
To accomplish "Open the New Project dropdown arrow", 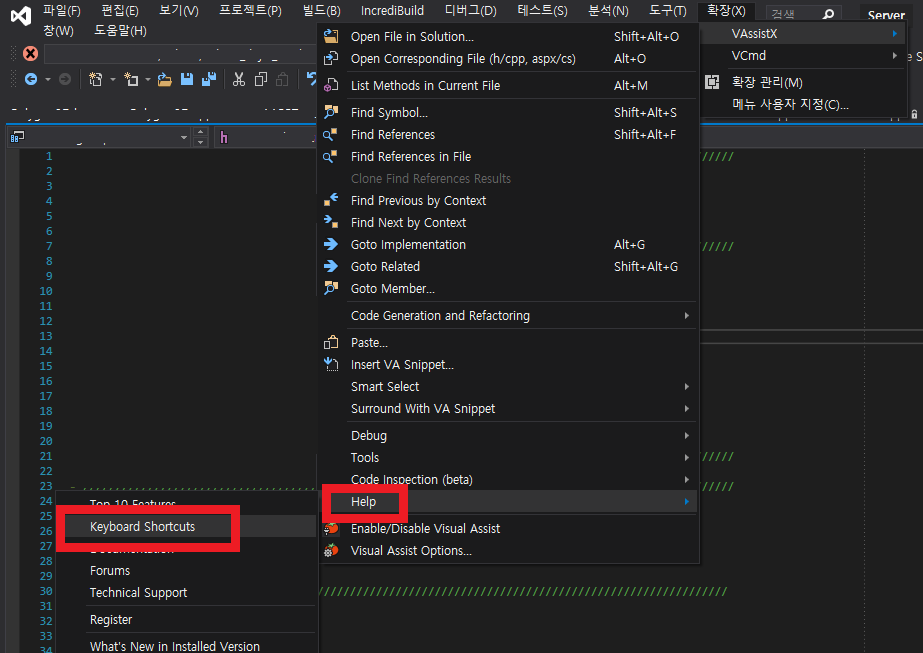I will pyautogui.click(x=112, y=79).
